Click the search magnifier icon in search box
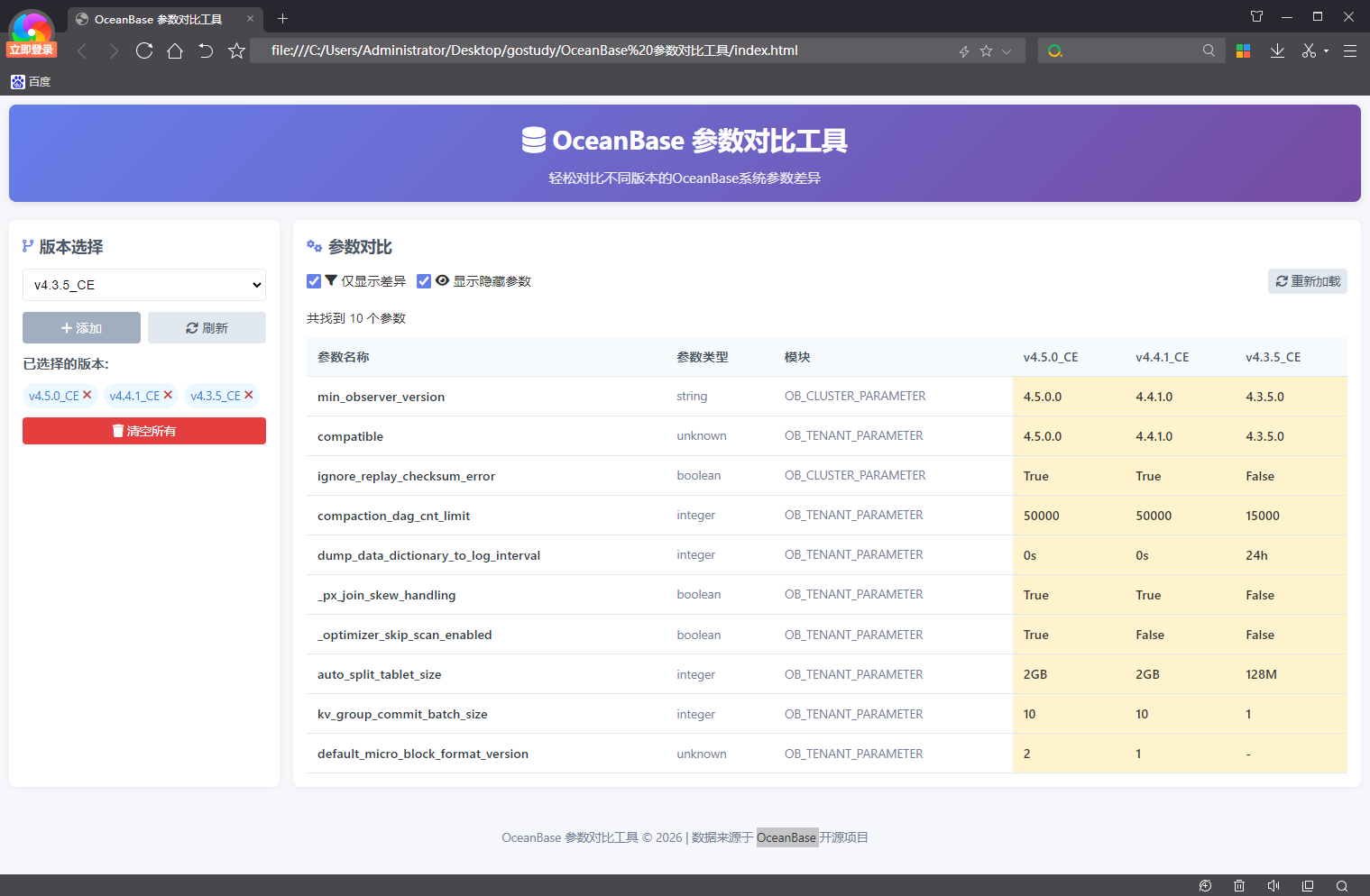This screenshot has height=896, width=1370. click(x=1209, y=50)
